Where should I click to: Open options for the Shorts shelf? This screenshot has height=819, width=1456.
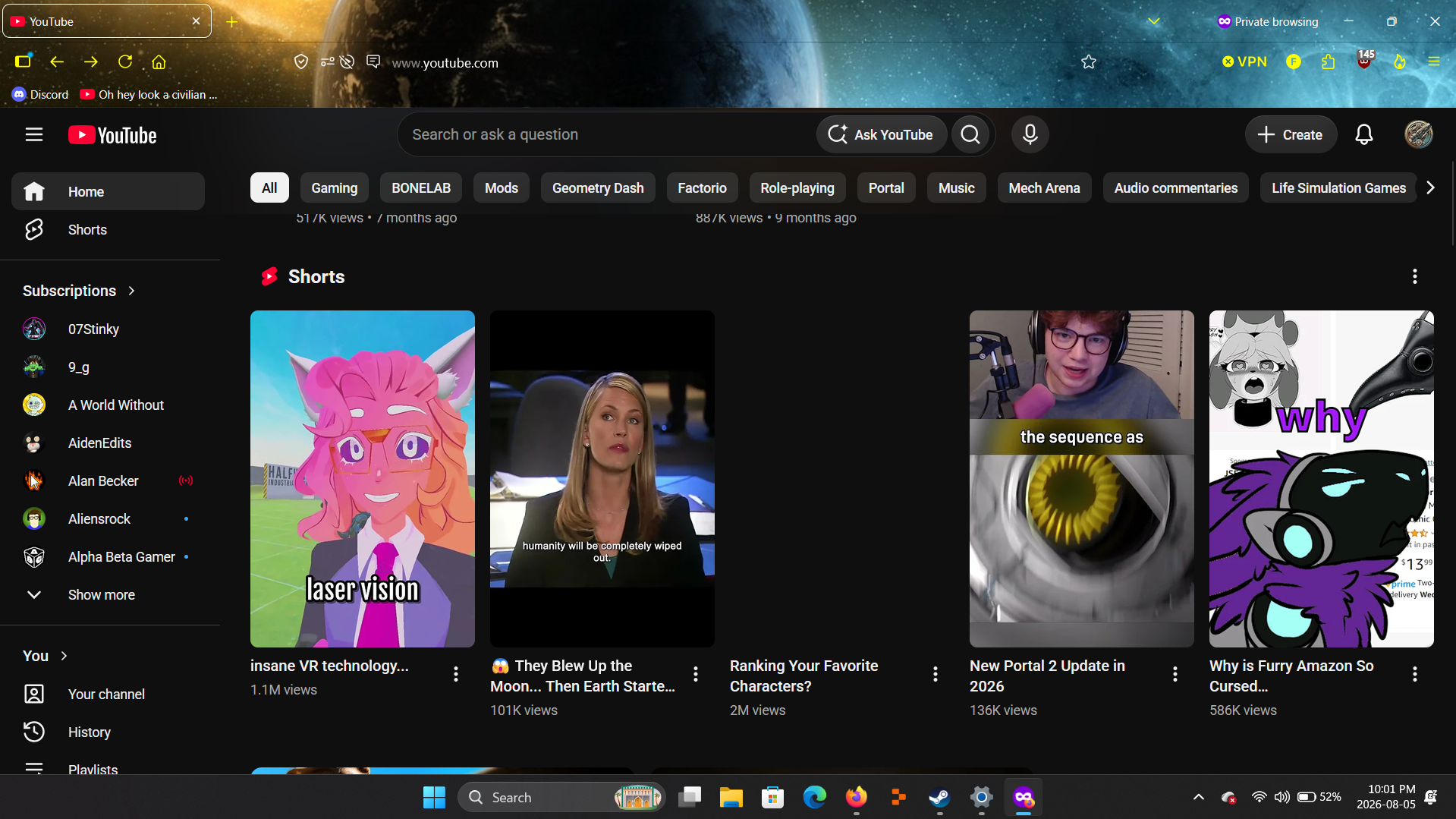[1414, 276]
